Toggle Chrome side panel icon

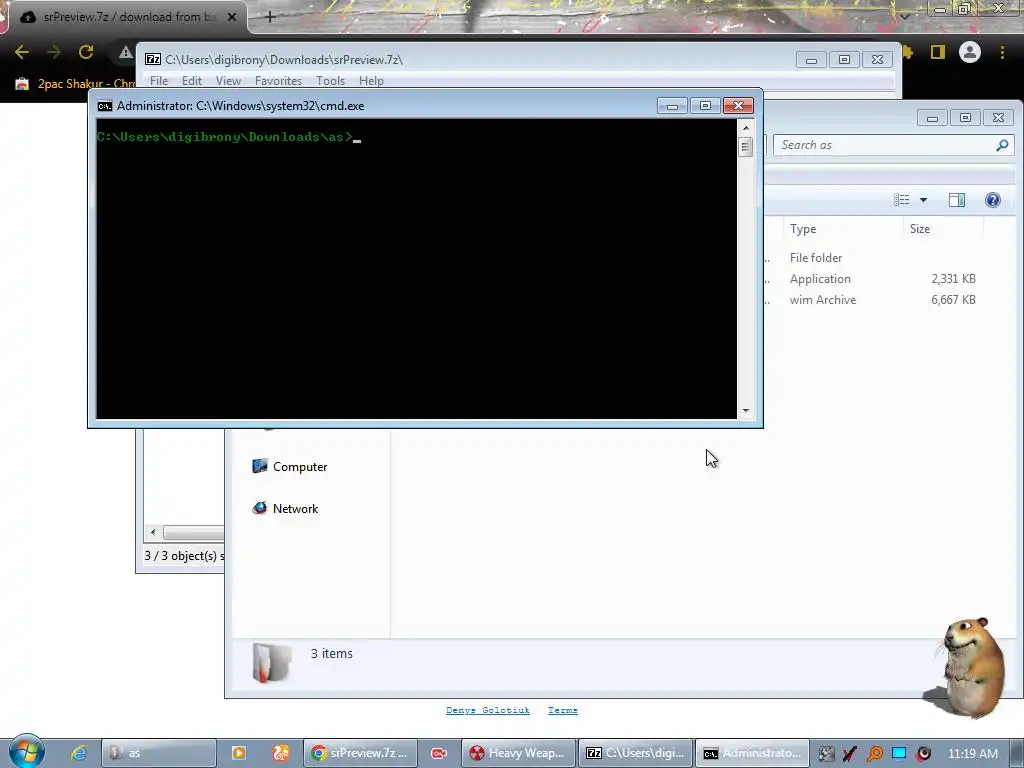938,52
